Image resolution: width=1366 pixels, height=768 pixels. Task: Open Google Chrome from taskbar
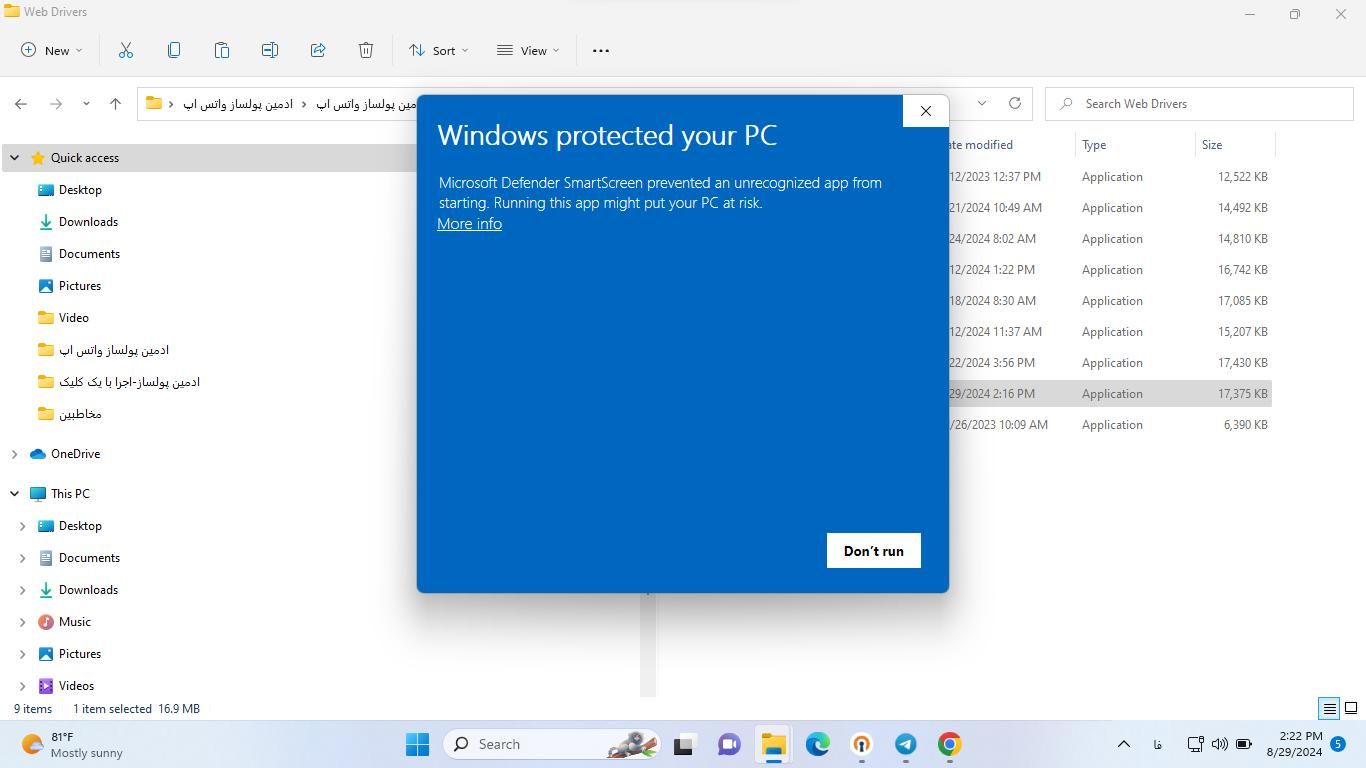tap(950, 744)
